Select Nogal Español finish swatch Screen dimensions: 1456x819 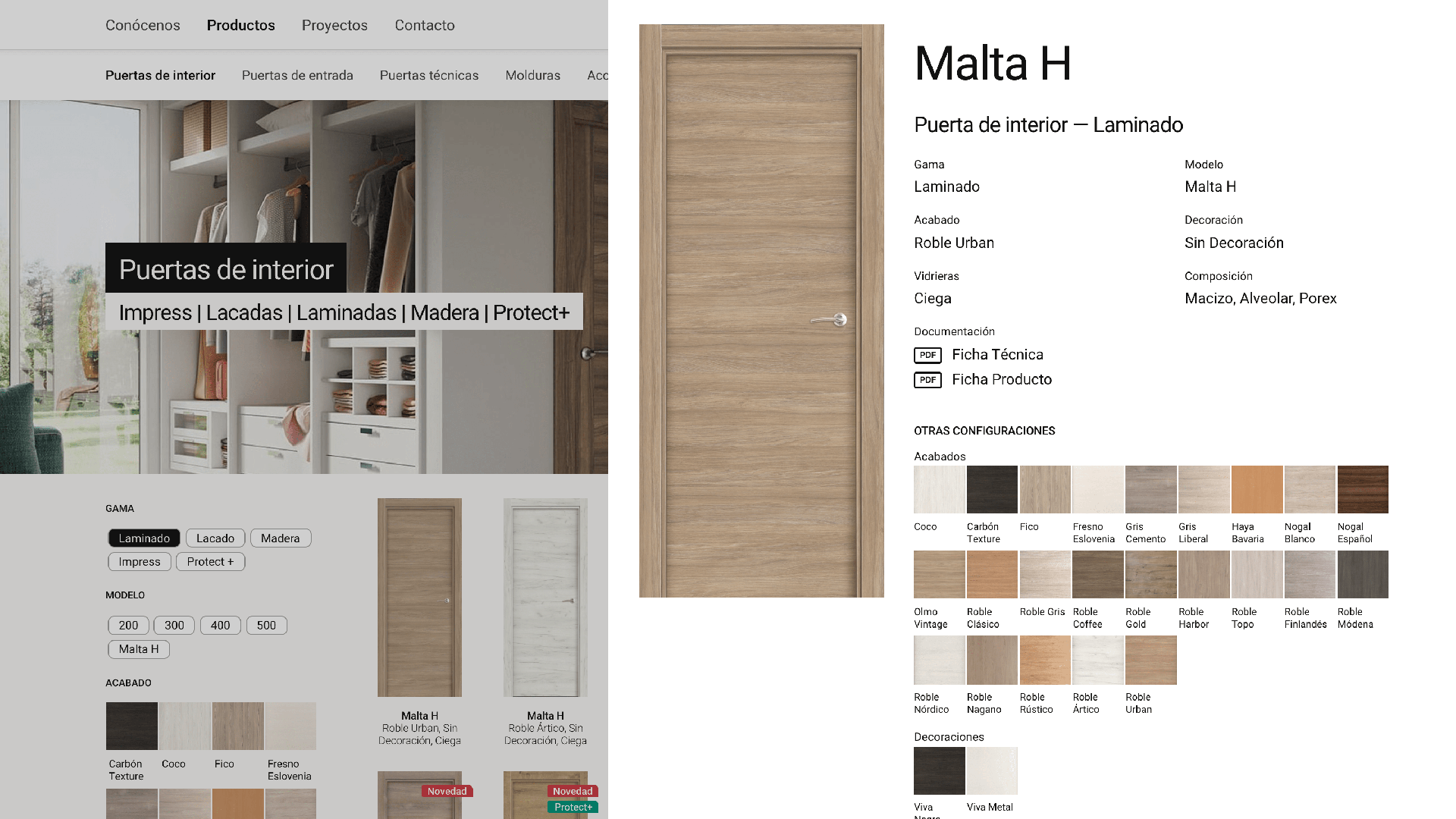(x=1363, y=489)
